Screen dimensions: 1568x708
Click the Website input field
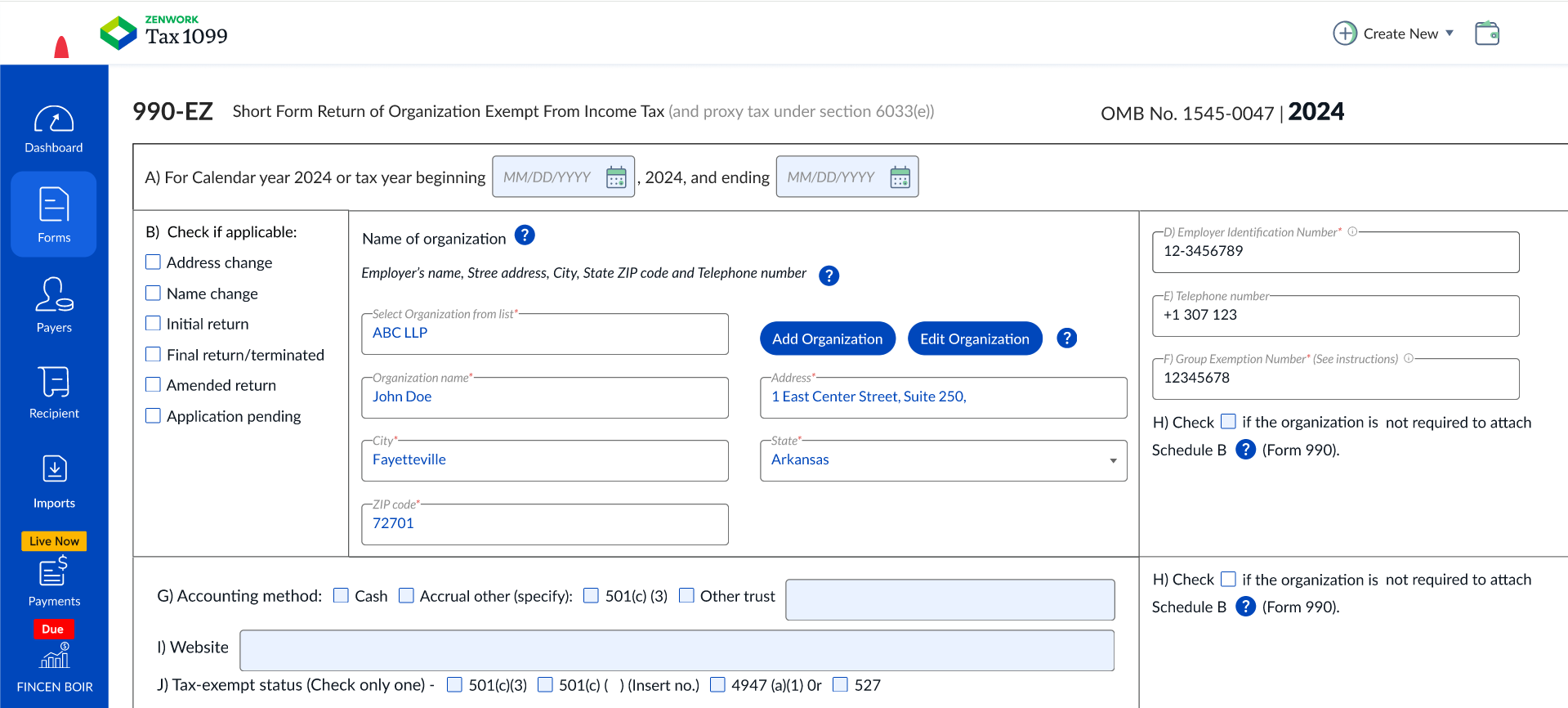click(677, 650)
